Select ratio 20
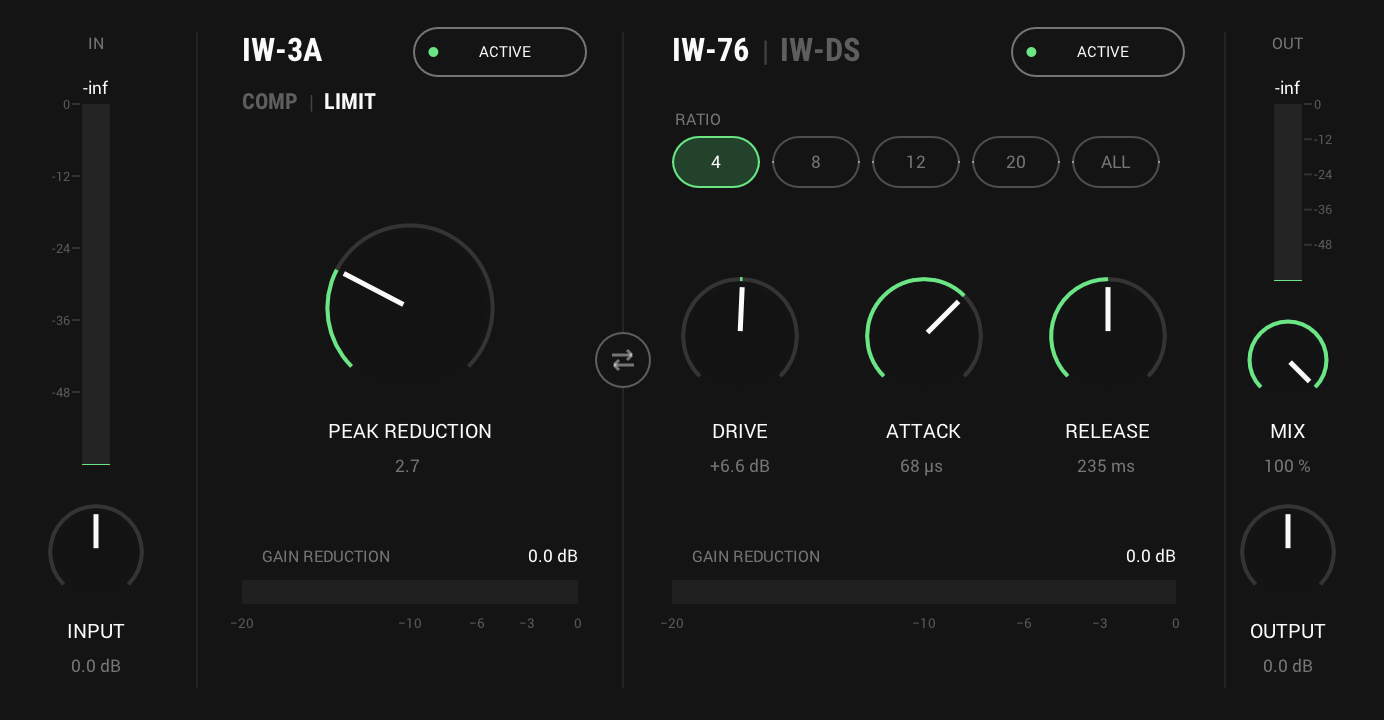 click(x=1016, y=162)
